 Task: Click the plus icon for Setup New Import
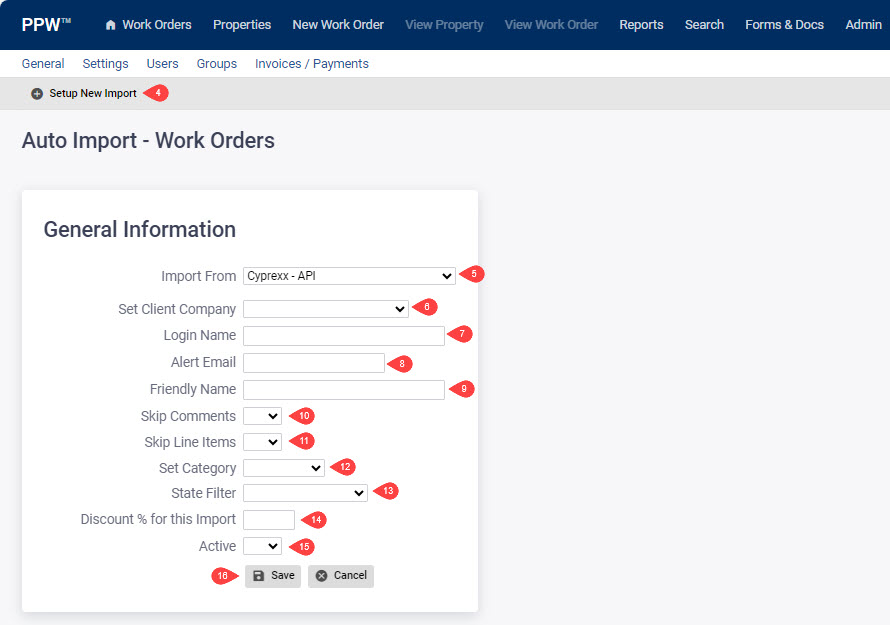[x=37, y=94]
